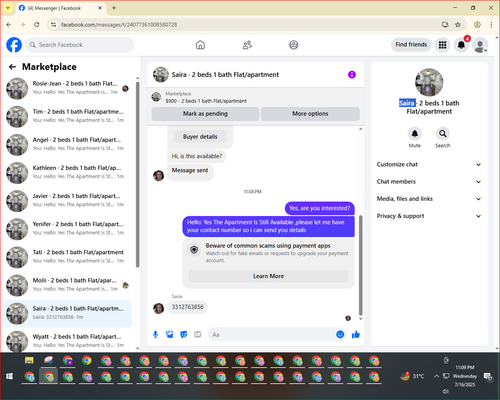Viewport: 500px width, 400px height.
Task: Open a new Chrome tab
Action: click(x=114, y=8)
